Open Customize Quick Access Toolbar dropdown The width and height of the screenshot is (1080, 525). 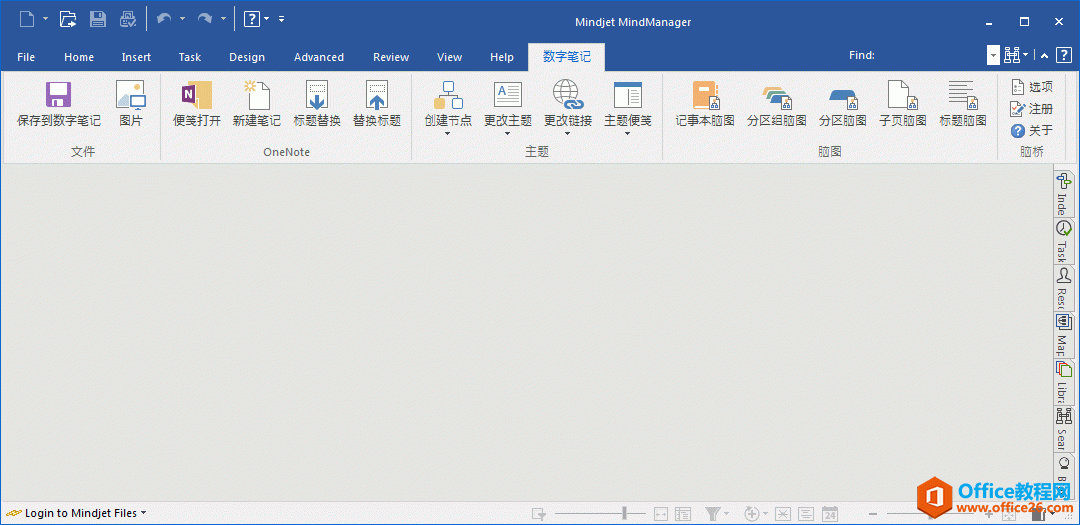tap(282, 19)
